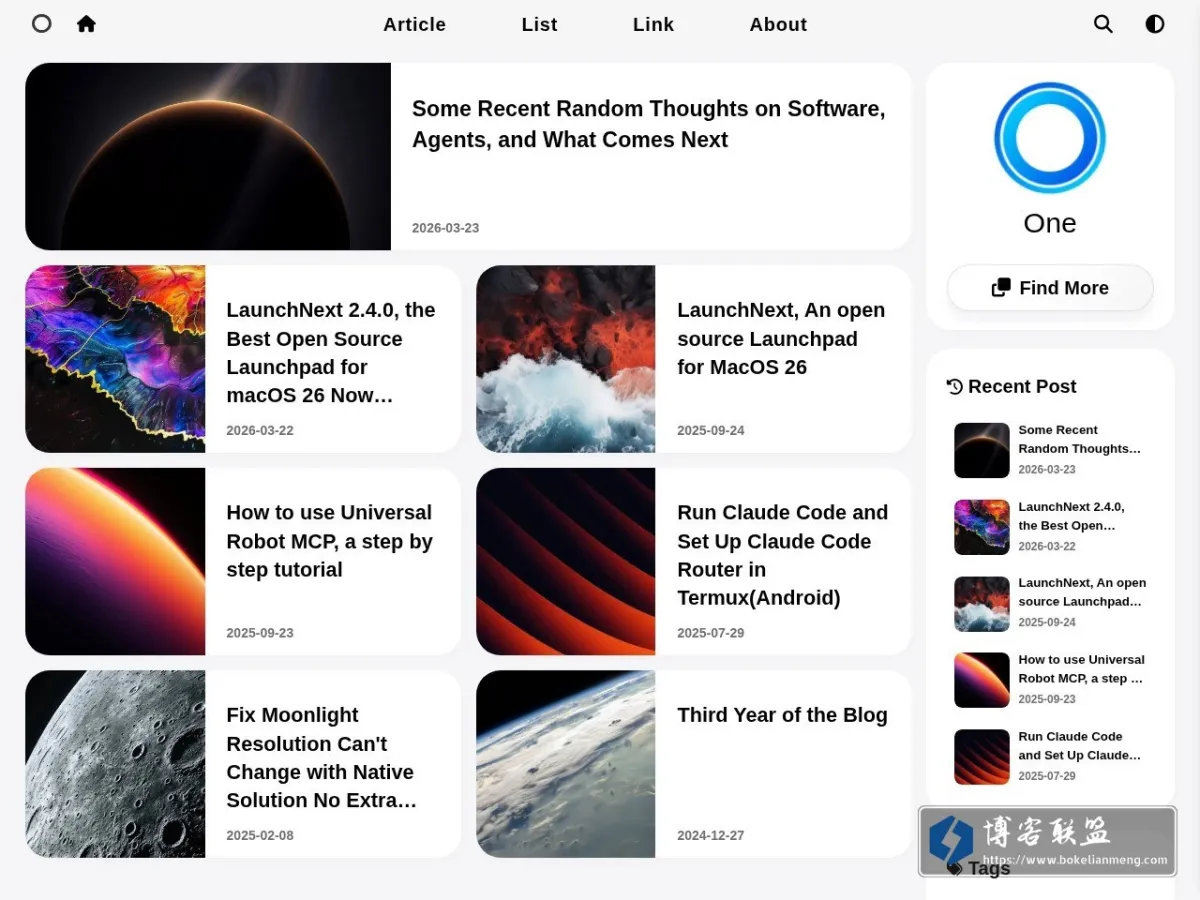Screen dimensions: 1200x900
Task: Open Fix Moonlight Resolution article
Action: point(321,758)
